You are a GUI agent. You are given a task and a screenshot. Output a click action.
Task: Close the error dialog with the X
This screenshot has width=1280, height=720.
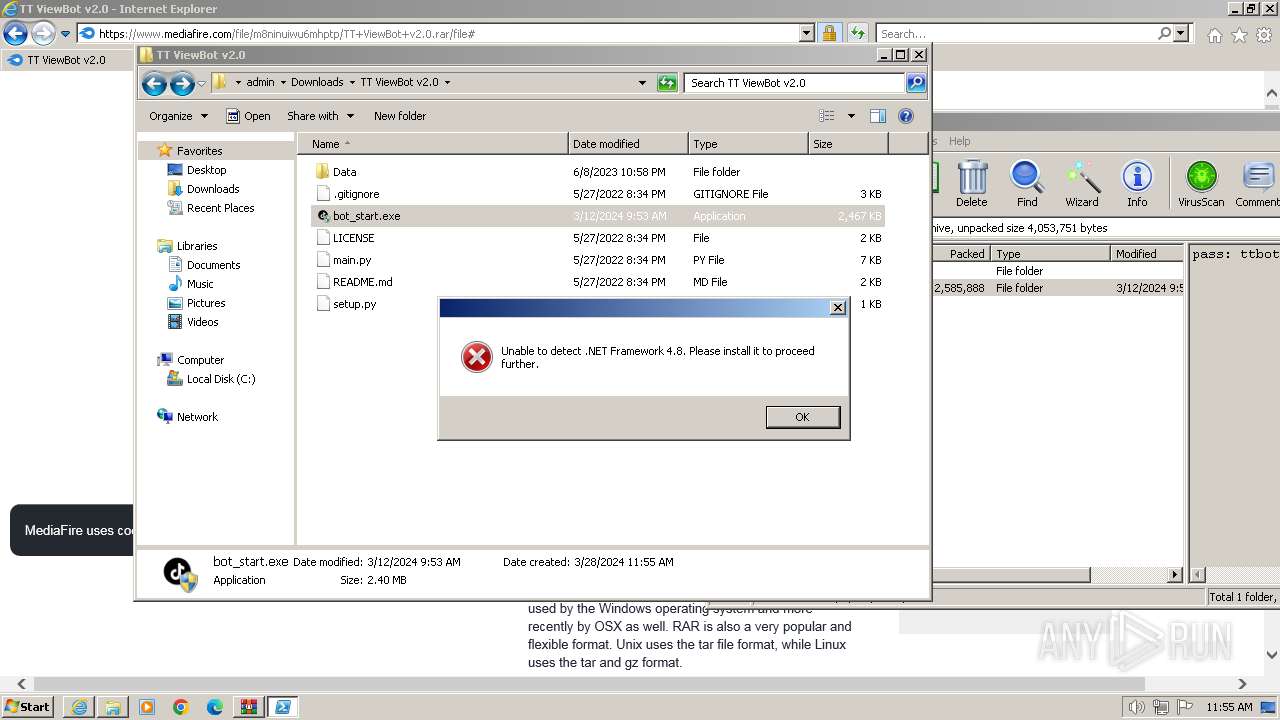click(838, 307)
